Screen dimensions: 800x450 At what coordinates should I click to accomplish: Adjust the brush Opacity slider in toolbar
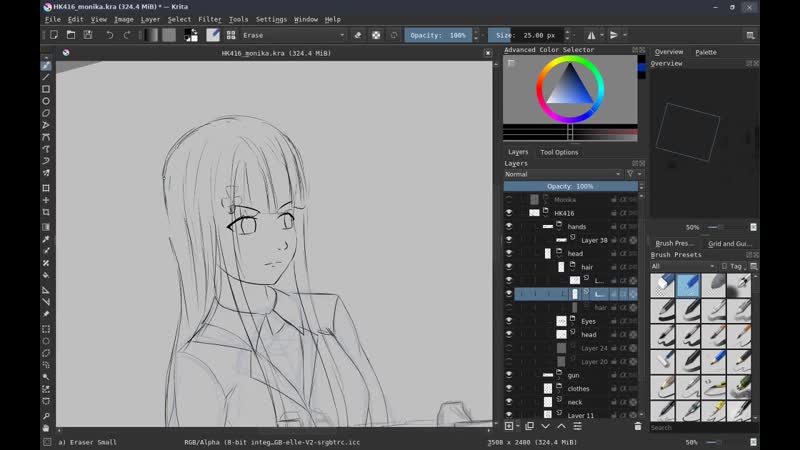[438, 35]
